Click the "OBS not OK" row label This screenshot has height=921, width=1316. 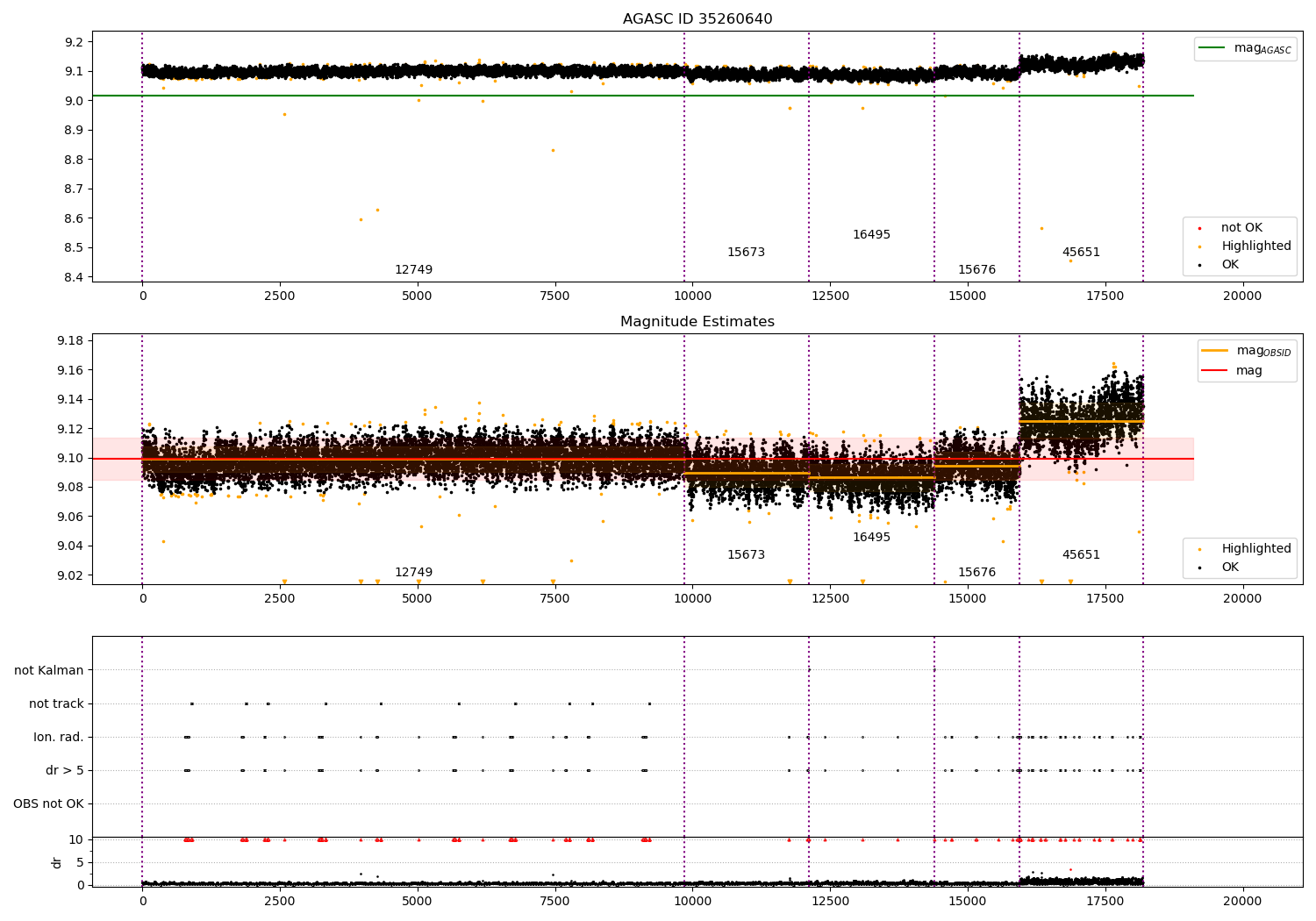click(49, 803)
